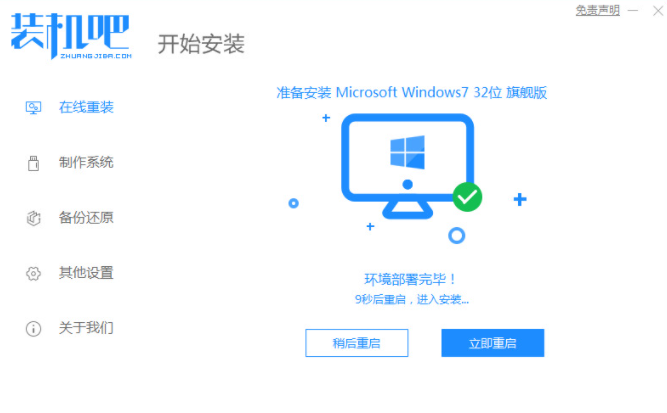Select 制作系统 in the sidebar

[x=86, y=162]
